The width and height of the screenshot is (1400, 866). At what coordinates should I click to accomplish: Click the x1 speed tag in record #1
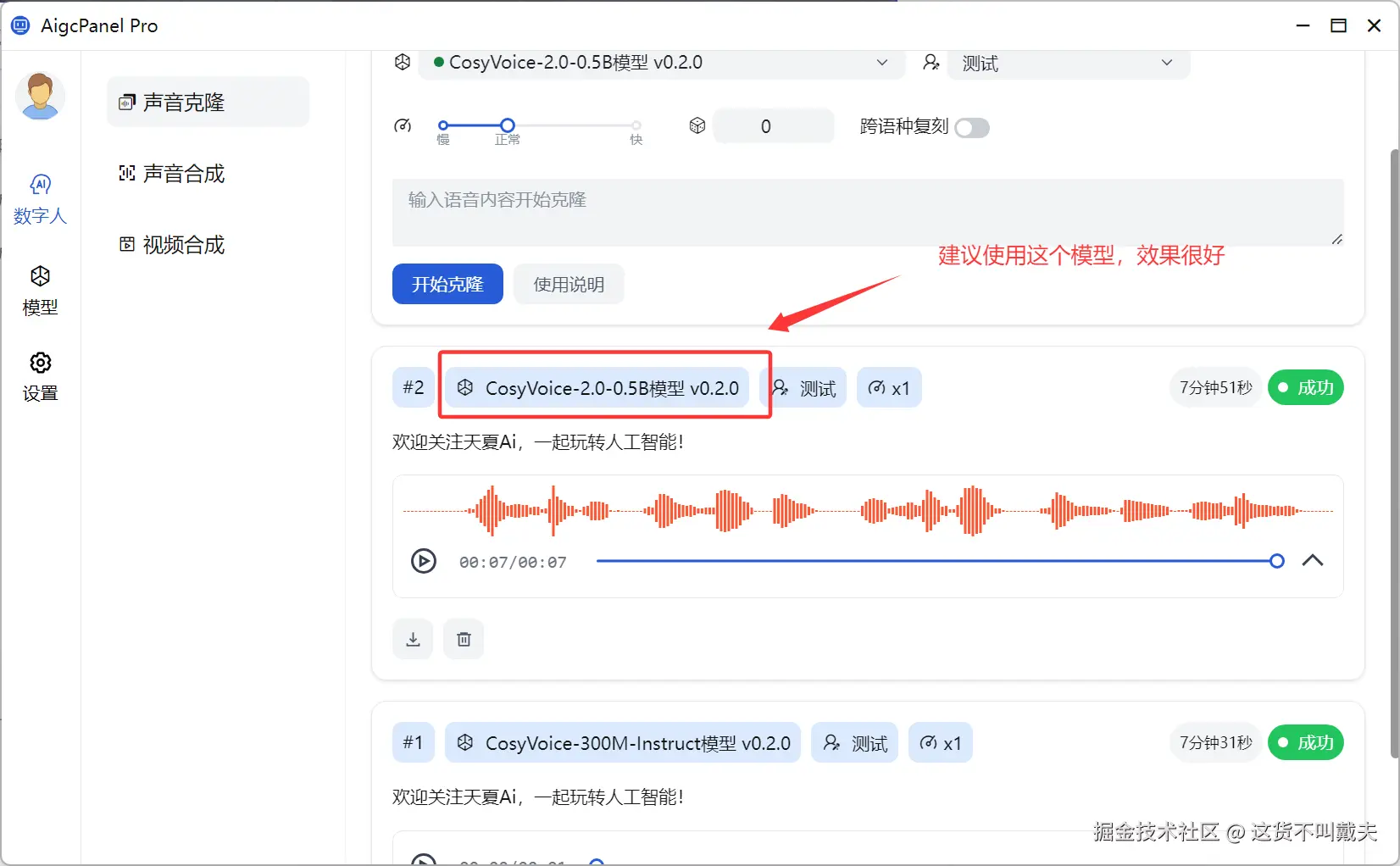[x=941, y=743]
